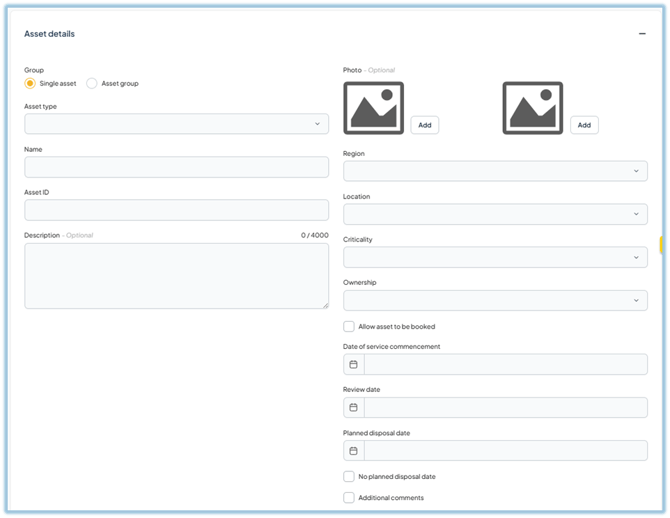
Task: Open calendar for Date of service commencement
Action: click(x=353, y=364)
